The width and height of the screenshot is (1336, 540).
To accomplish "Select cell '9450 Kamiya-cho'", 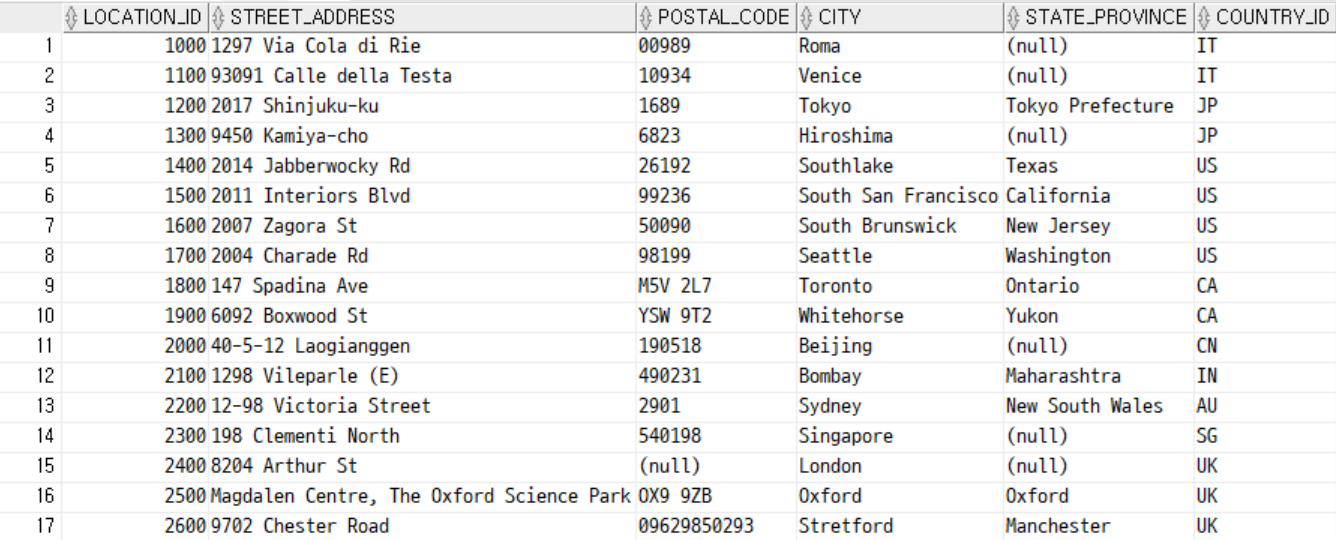I will 422,136.
